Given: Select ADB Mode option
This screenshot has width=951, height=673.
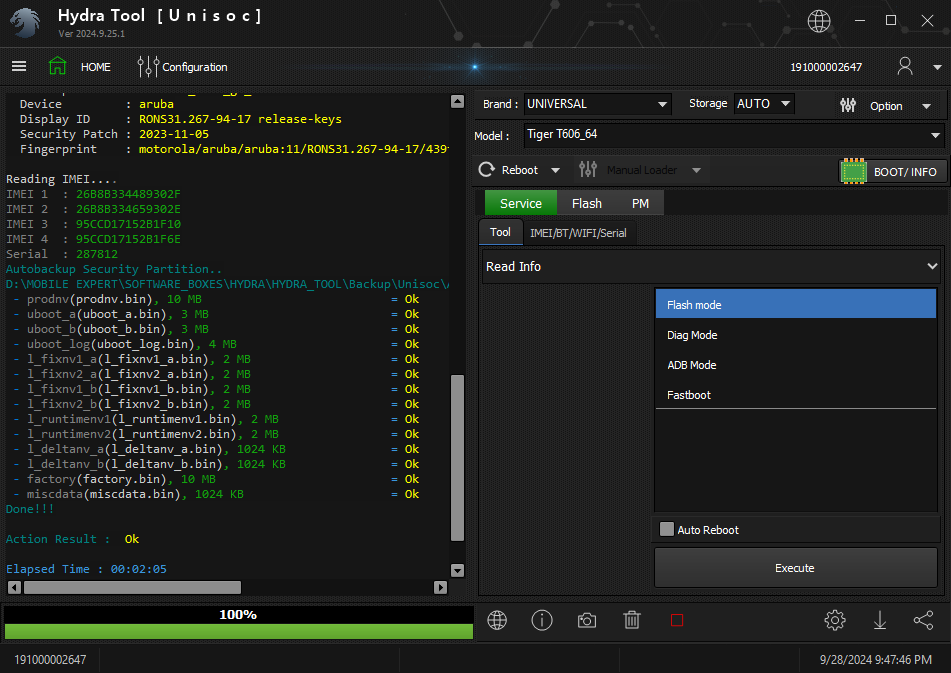Looking at the screenshot, I should coord(796,364).
